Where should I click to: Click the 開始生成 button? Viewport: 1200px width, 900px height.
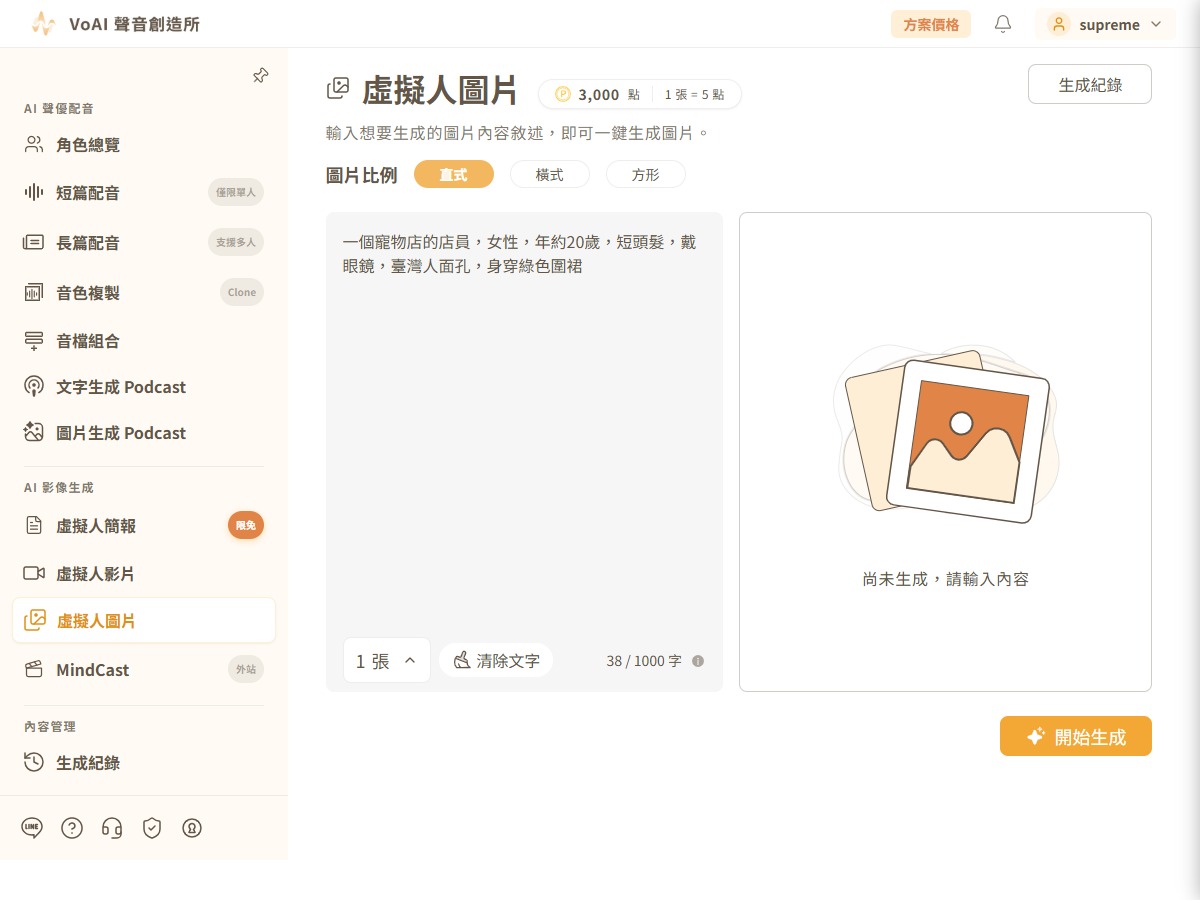click(x=1076, y=736)
